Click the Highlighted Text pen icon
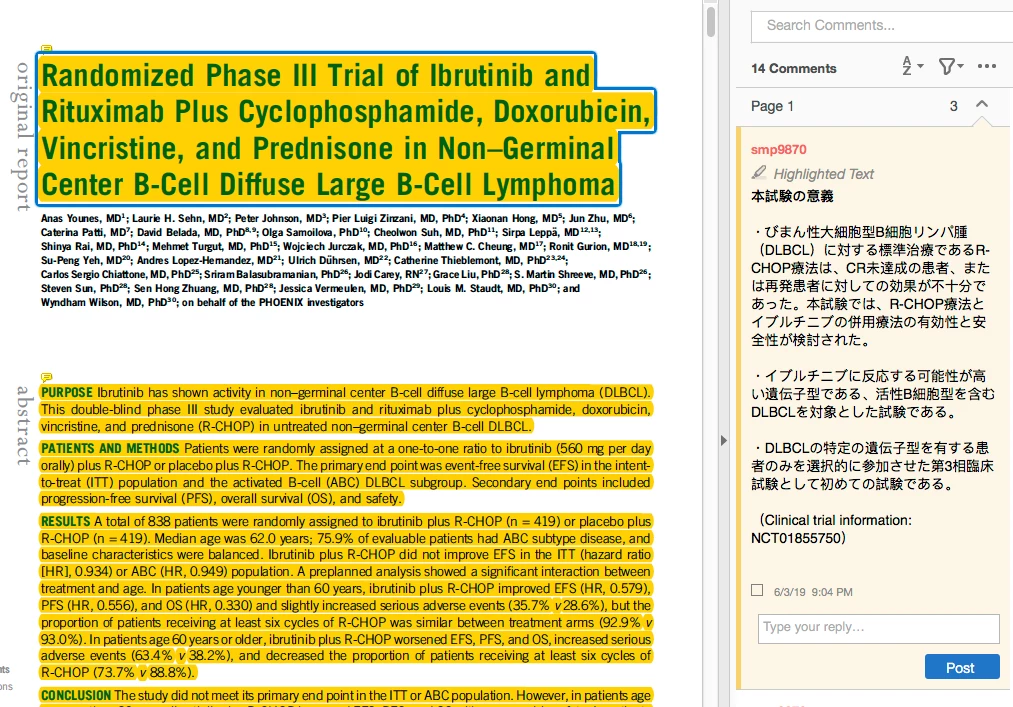The width and height of the screenshot is (1013, 707). click(x=759, y=173)
